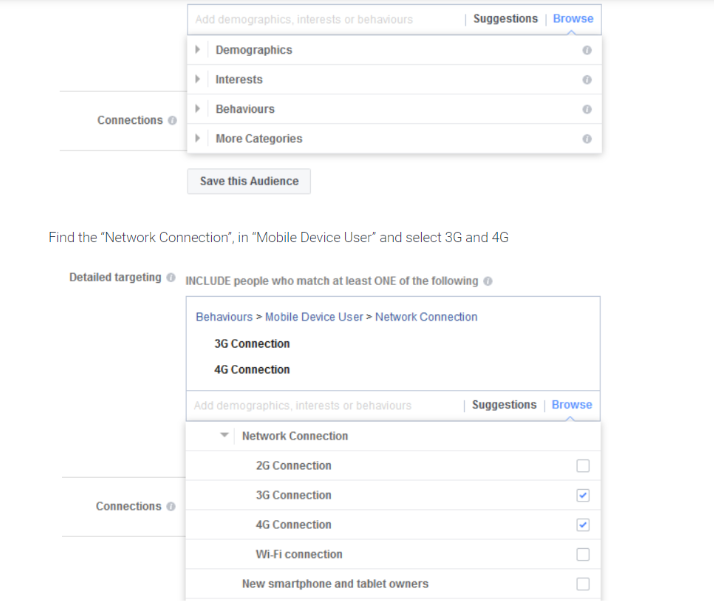Click Mobile Device User breadcrumb link
Viewport: 714px width, 604px height.
click(314, 317)
